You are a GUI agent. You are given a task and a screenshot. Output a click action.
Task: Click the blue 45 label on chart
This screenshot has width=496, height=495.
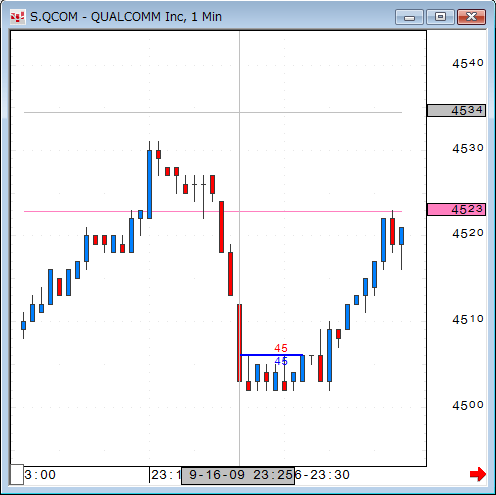[281, 361]
